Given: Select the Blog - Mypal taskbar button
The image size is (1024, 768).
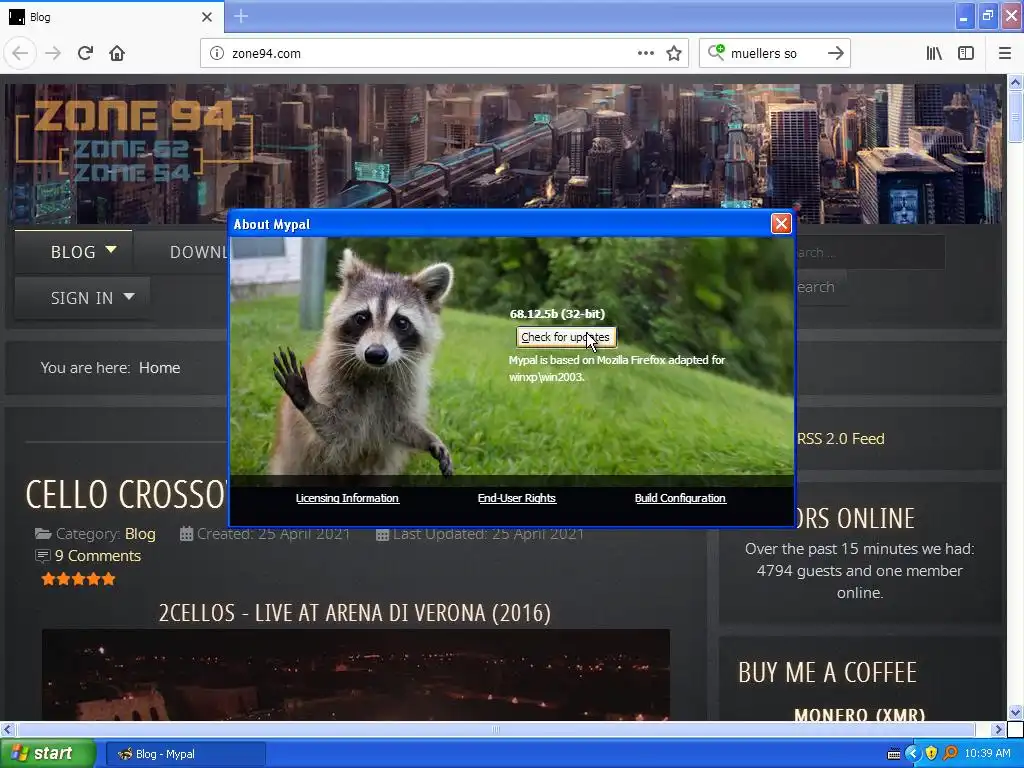Looking at the screenshot, I should coord(185,754).
